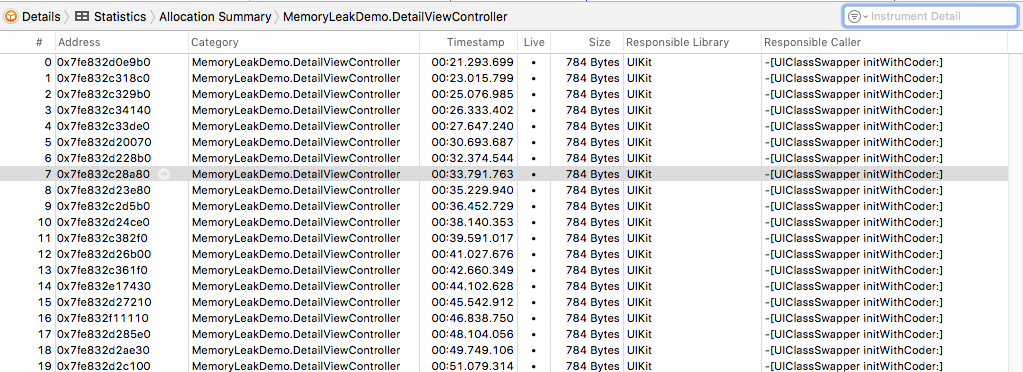The width and height of the screenshot is (1023, 372).
Task: Select the MemoryLeakDemo.DetailViewController breadcrumb
Action: point(395,17)
